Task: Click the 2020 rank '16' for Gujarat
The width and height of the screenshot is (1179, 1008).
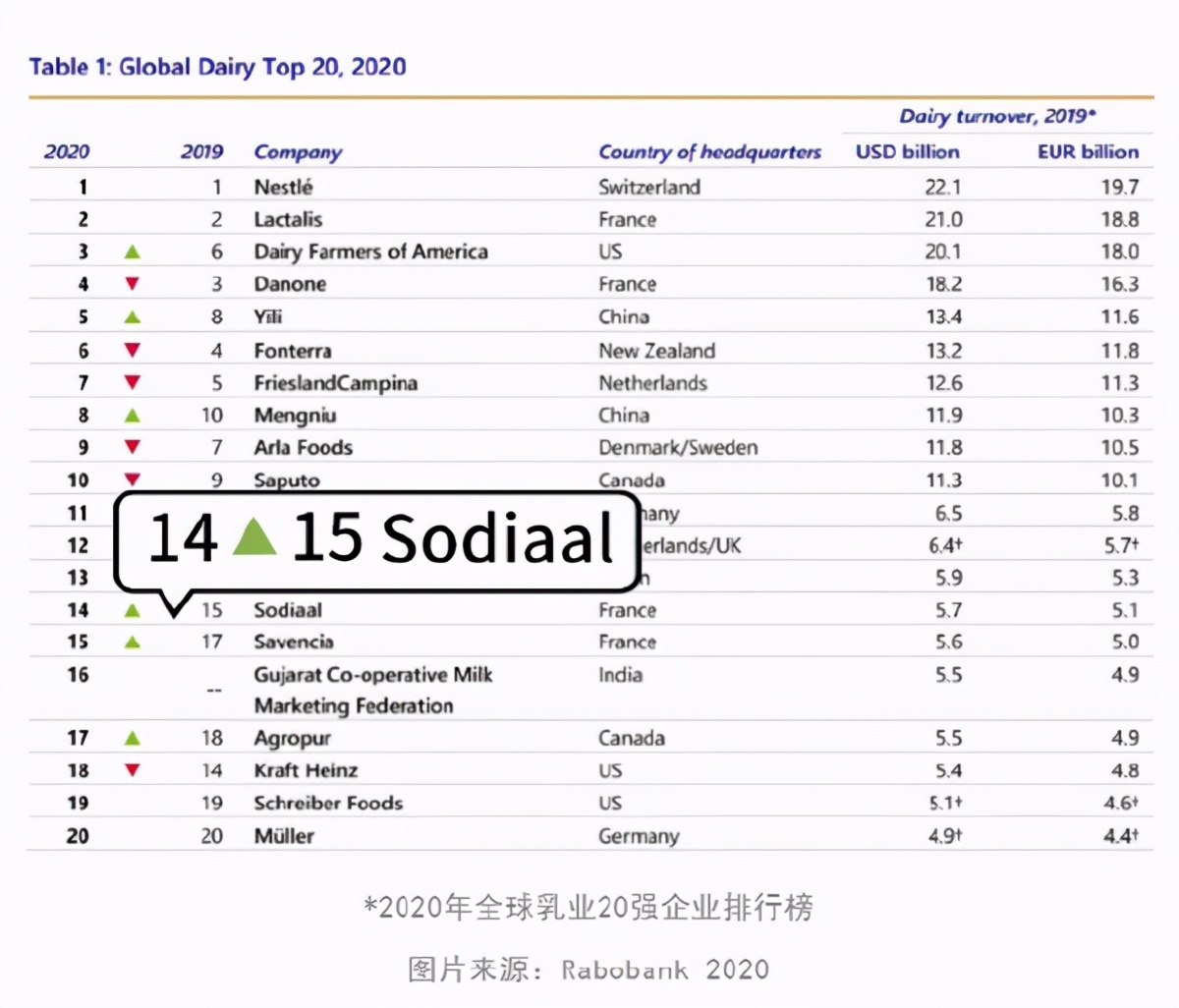Action: click(78, 675)
